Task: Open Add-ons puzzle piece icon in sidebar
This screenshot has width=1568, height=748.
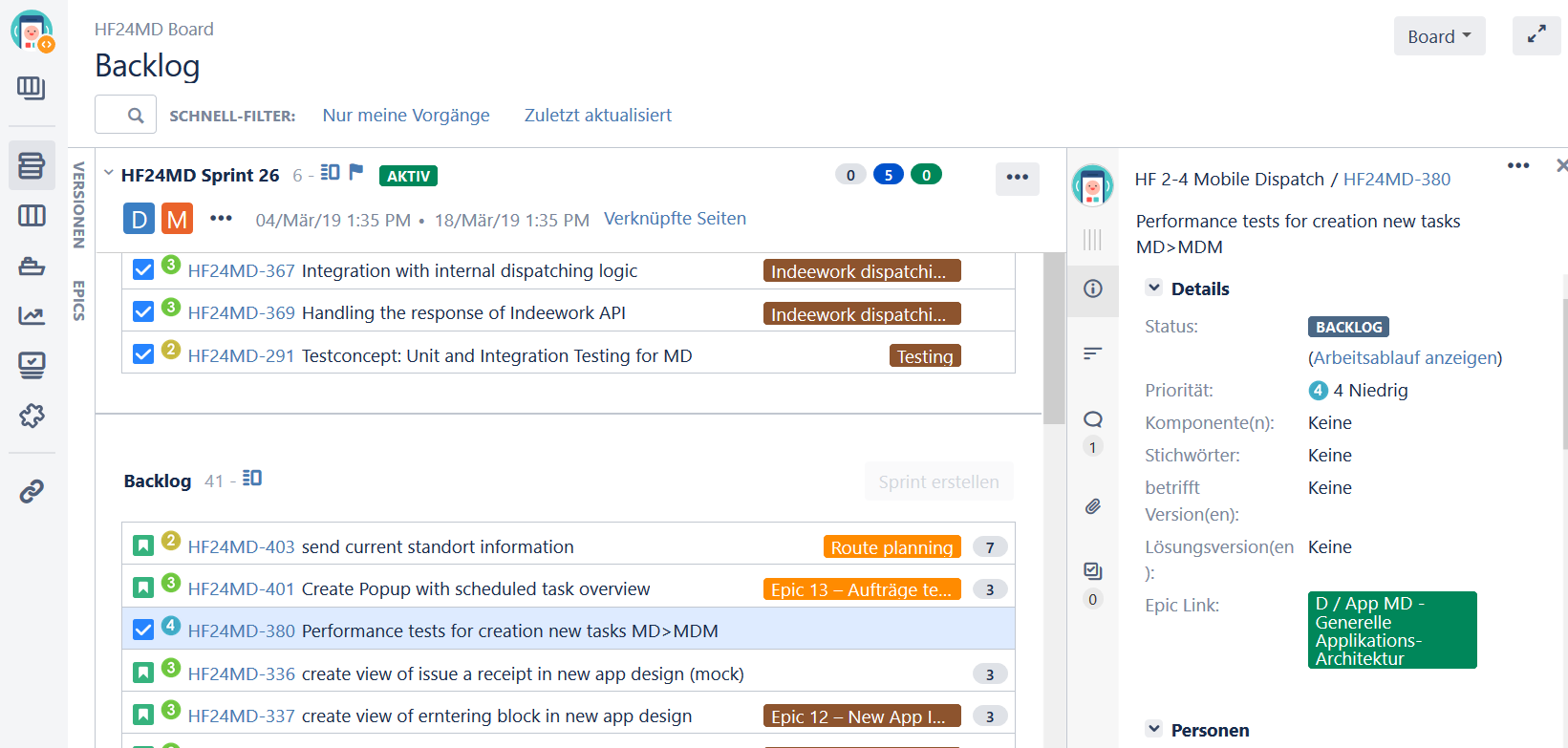Action: 32,416
